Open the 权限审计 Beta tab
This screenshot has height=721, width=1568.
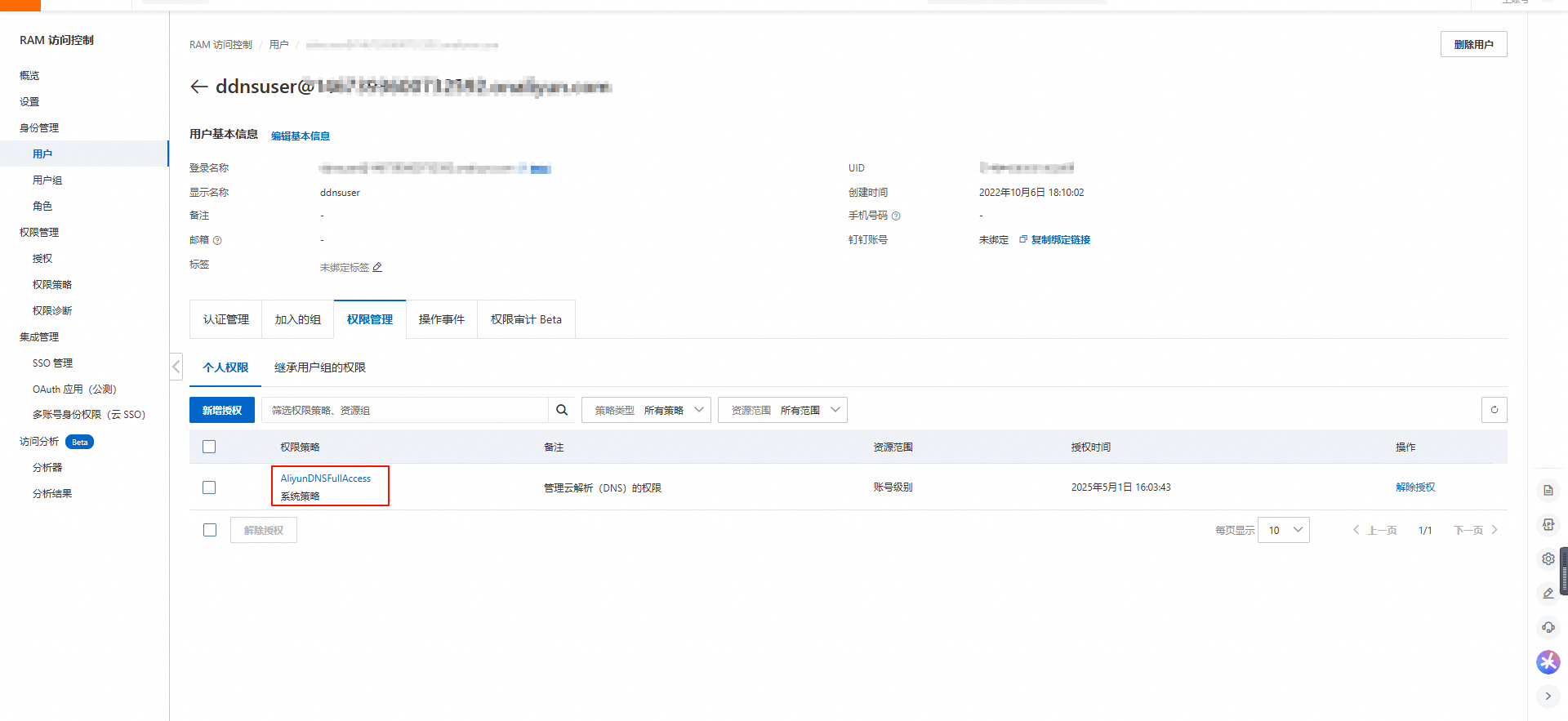[526, 319]
